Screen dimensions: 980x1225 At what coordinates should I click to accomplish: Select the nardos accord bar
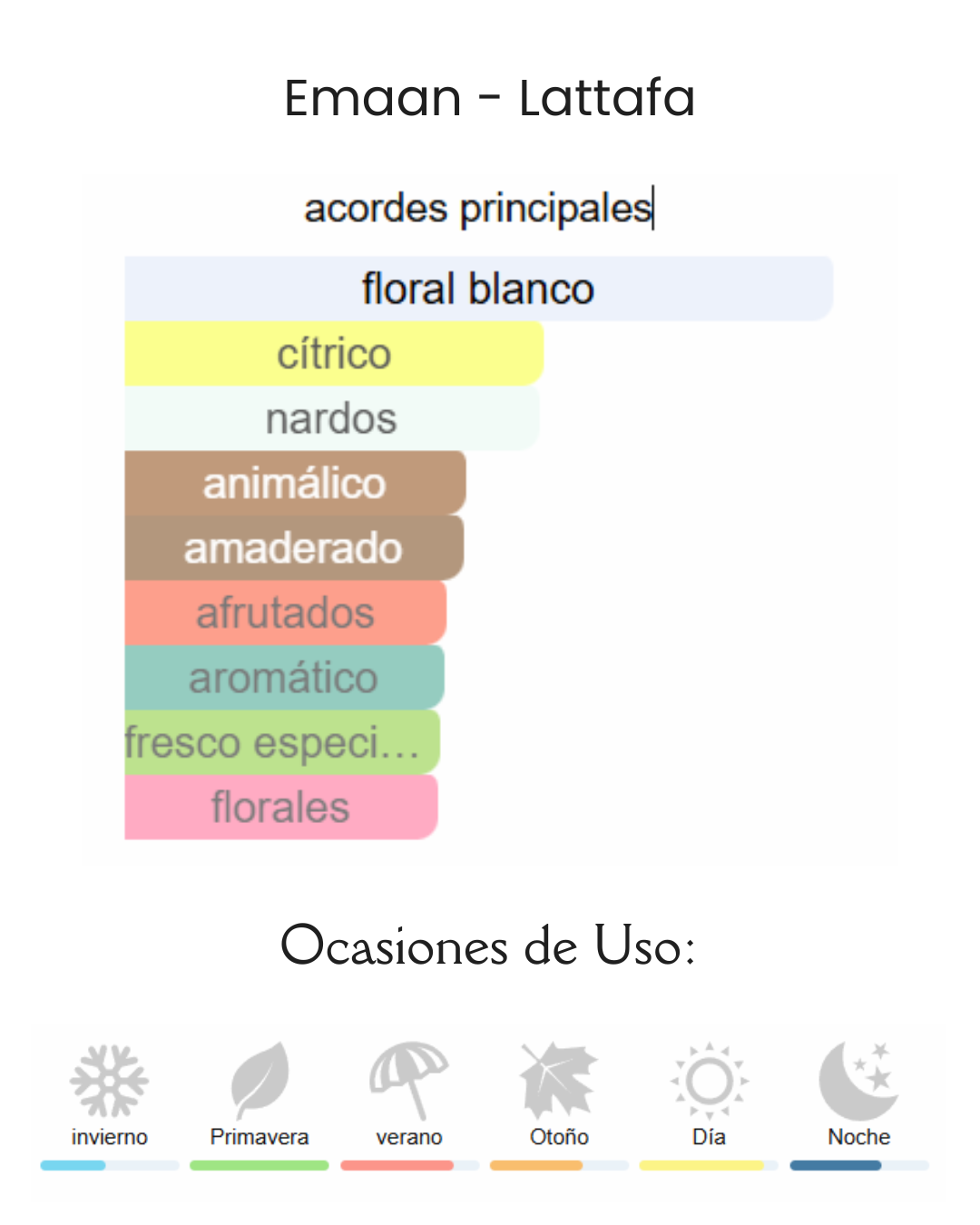(331, 418)
